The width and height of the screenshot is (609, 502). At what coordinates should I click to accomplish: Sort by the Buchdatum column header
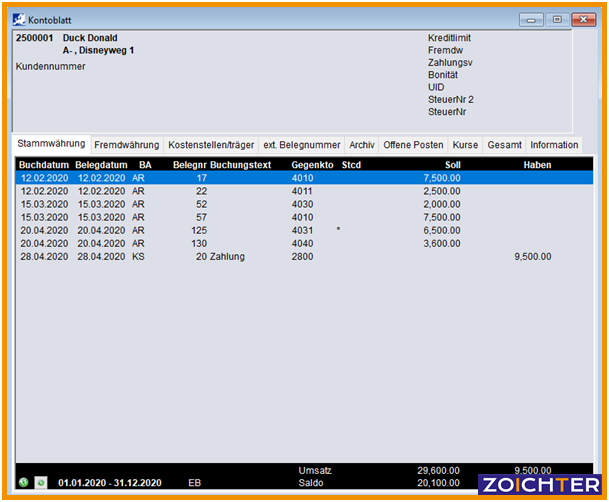(43, 164)
